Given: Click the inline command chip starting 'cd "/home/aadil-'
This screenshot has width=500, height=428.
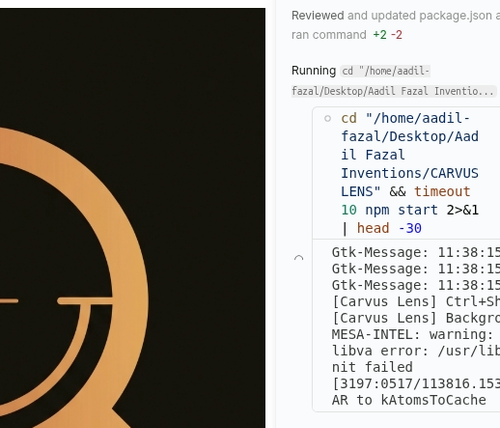Looking at the screenshot, I should pyautogui.click(x=393, y=81).
